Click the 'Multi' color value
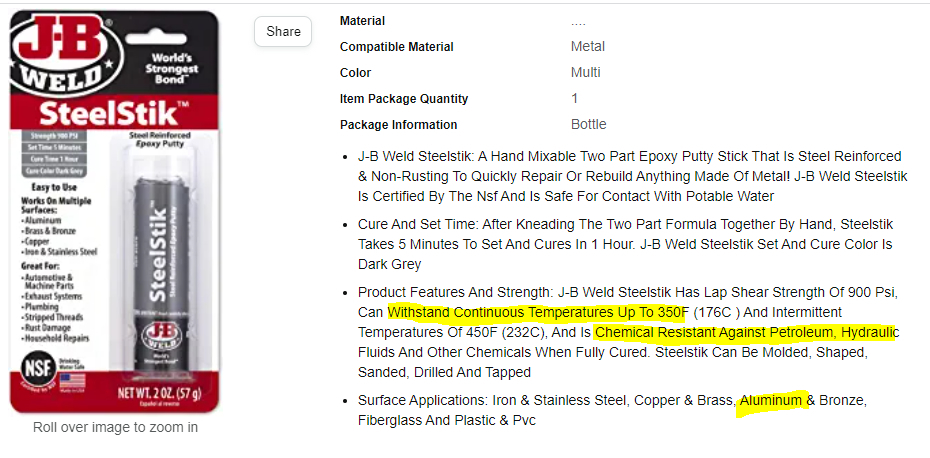Screen dimensions: 930x458 [x=585, y=73]
